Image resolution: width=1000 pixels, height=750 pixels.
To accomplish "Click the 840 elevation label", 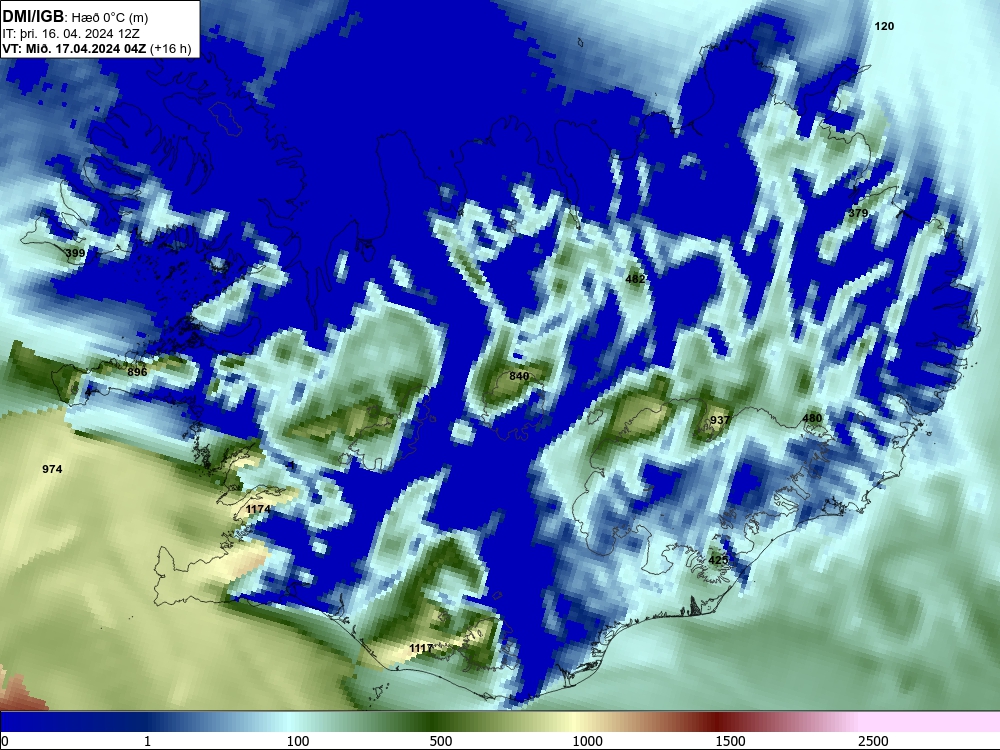I will 519,376.
